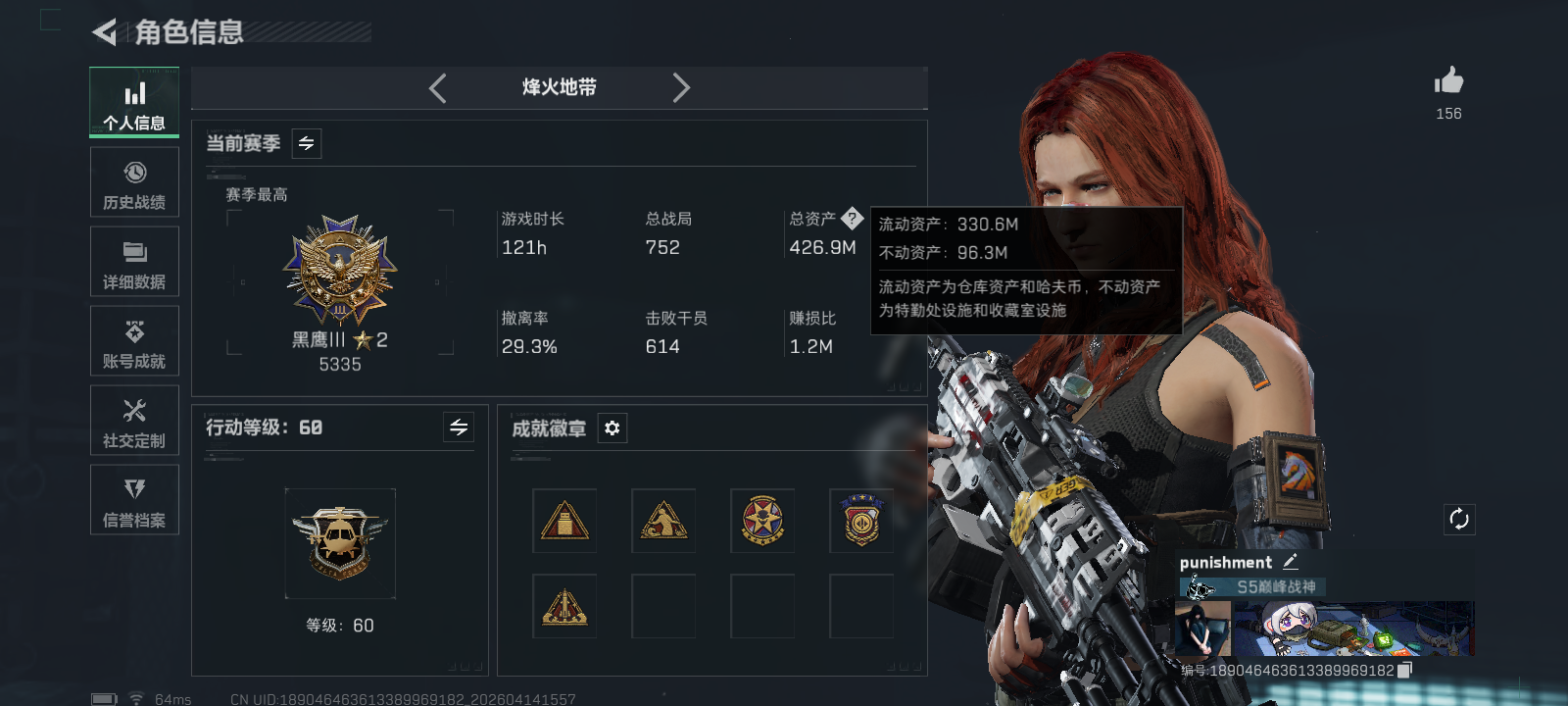Switch to previous game mode with left chevron
The image size is (1568, 706).
[438, 88]
